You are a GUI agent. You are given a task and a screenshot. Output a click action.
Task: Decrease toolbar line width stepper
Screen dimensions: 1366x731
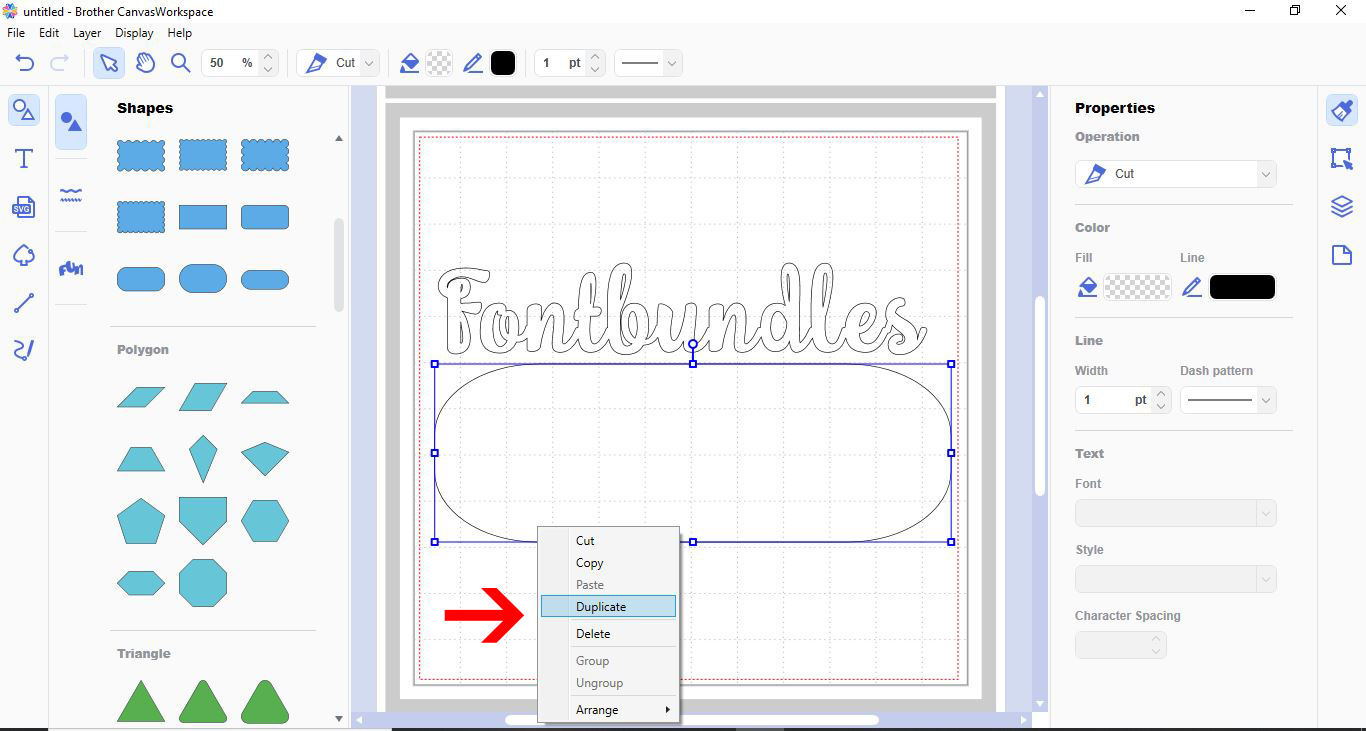point(595,70)
